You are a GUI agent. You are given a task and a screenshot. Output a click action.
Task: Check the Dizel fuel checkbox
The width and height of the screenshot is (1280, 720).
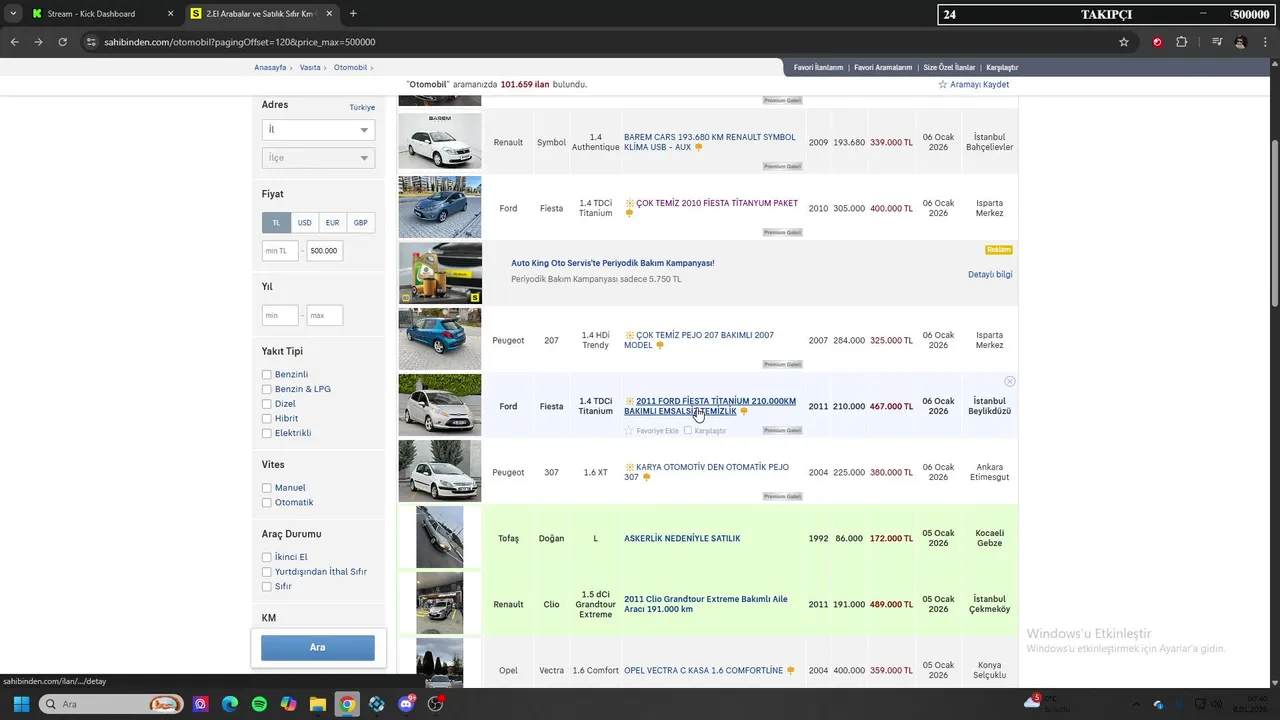(267, 404)
